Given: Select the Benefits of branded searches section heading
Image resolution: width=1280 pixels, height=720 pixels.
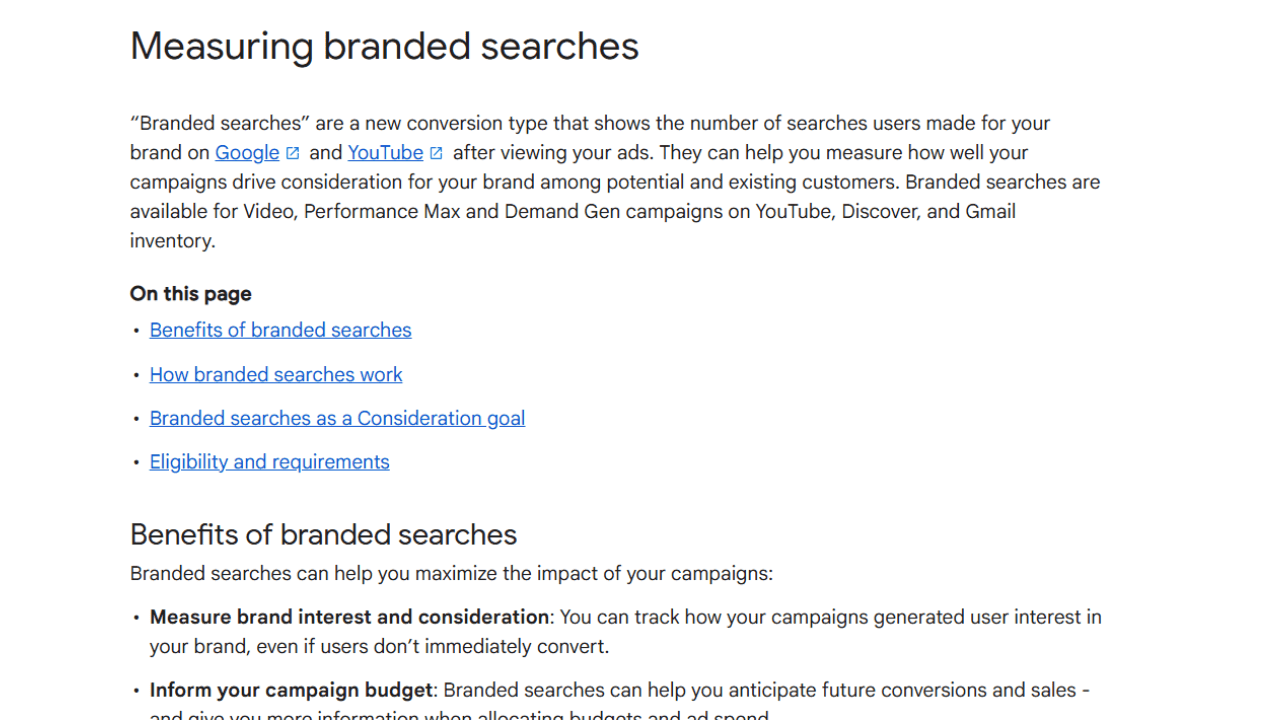Looking at the screenshot, I should [323, 535].
